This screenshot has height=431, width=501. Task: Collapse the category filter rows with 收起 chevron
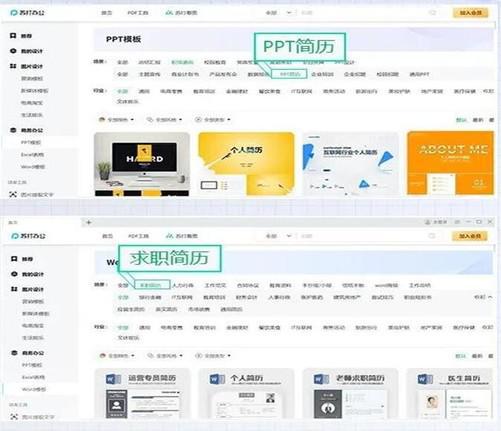483,297
